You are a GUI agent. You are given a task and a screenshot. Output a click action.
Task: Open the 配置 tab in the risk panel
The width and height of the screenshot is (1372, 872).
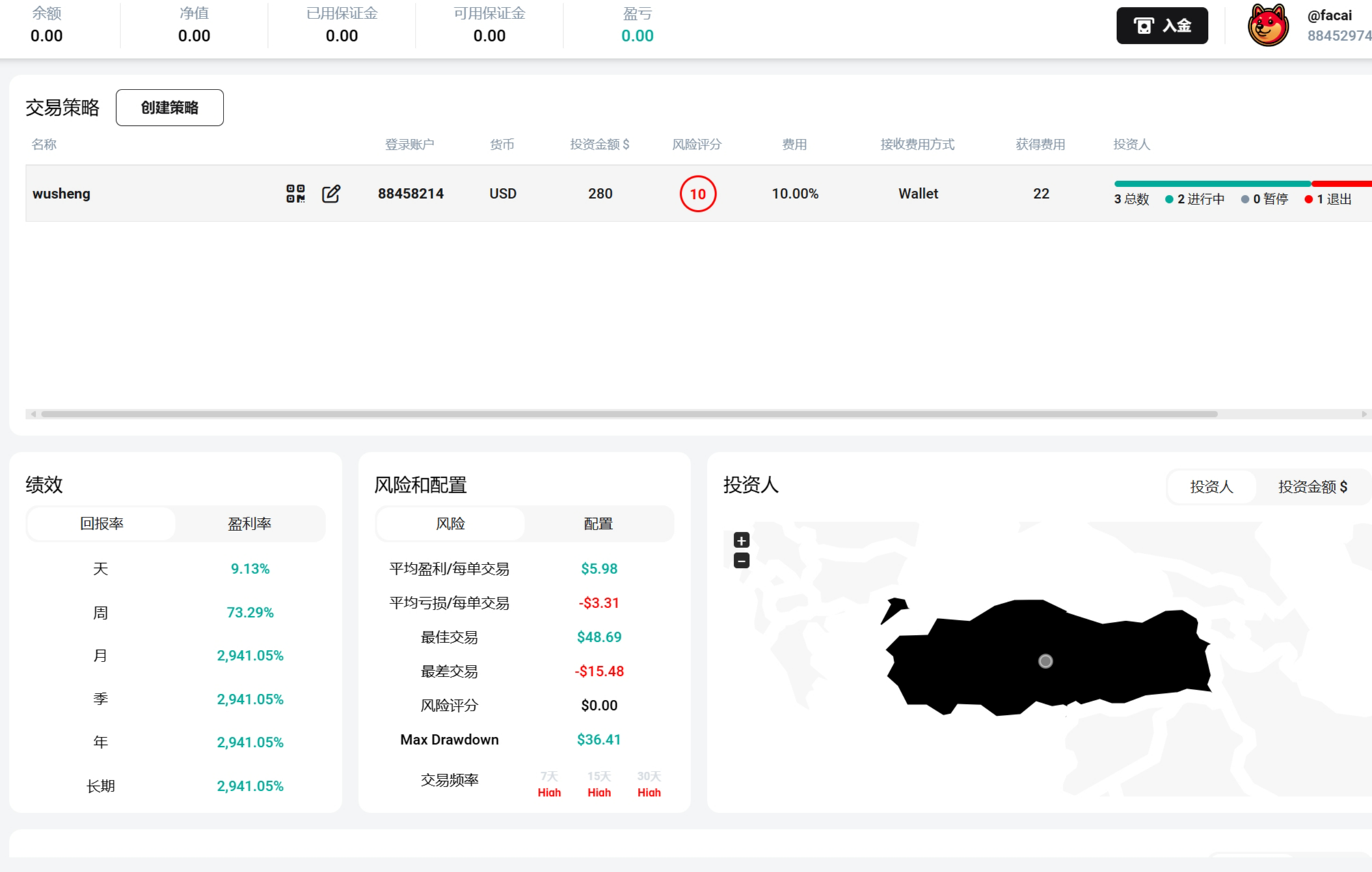pos(598,523)
